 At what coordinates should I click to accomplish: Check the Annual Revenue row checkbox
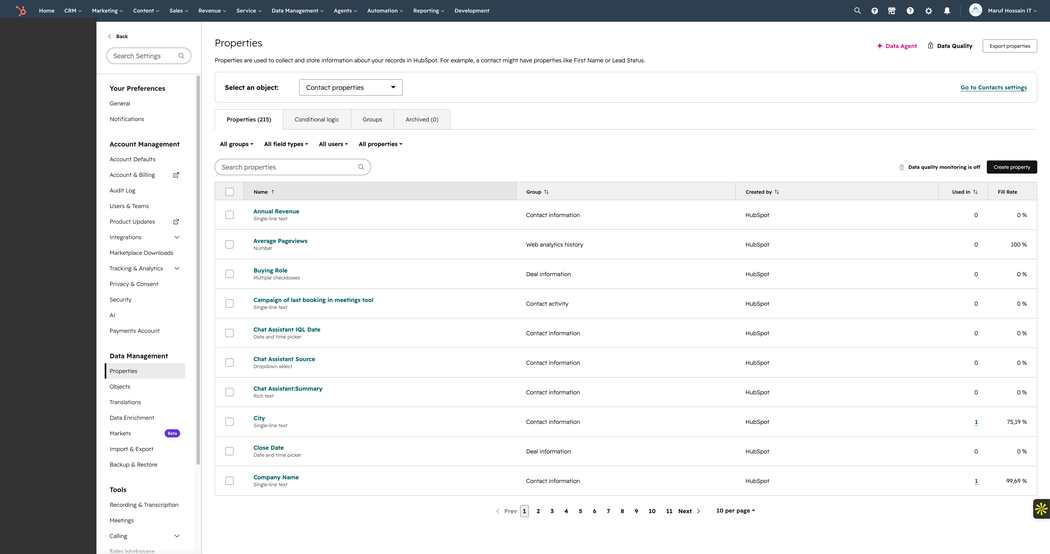(230, 215)
